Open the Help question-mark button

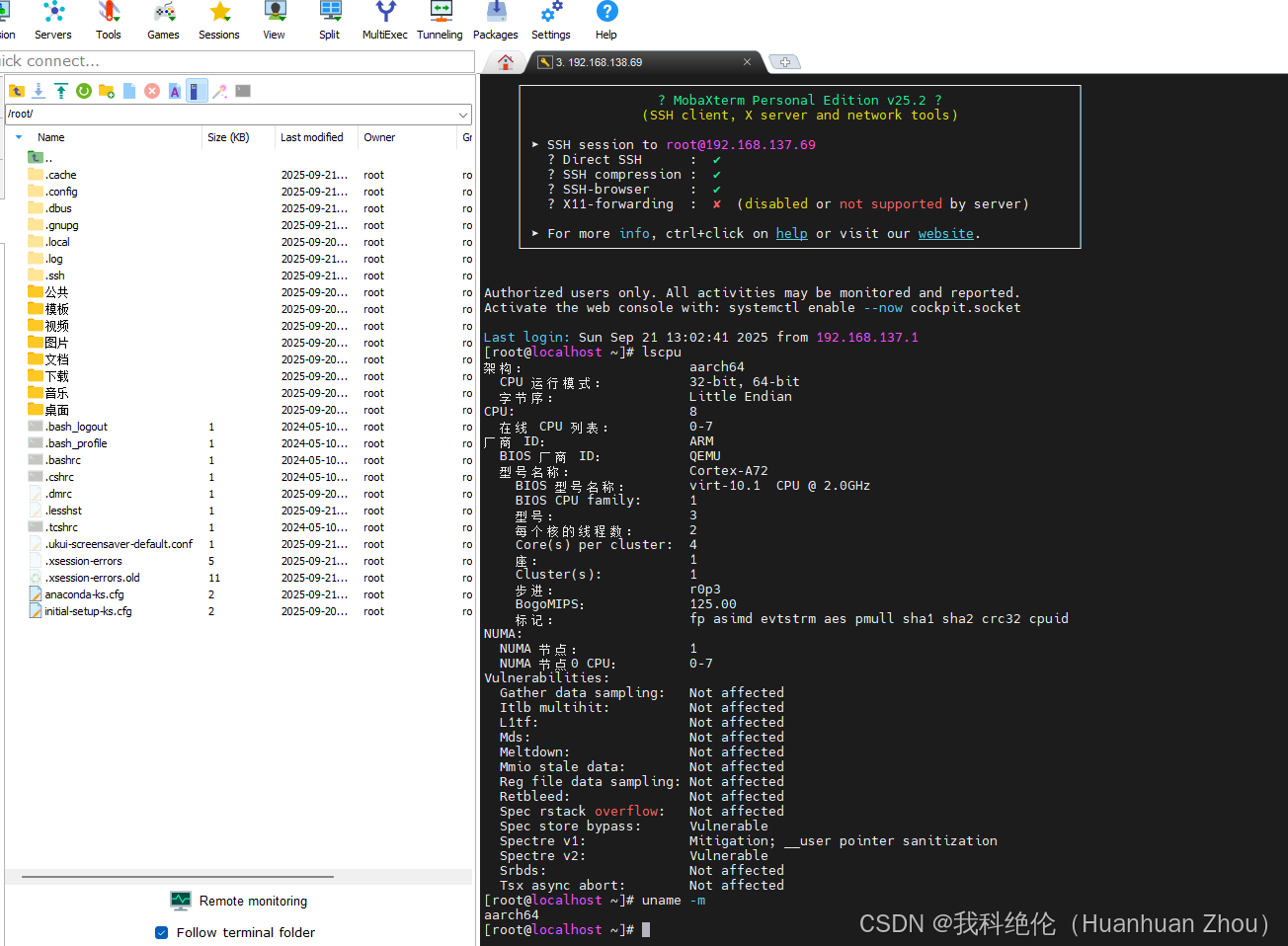click(x=606, y=21)
